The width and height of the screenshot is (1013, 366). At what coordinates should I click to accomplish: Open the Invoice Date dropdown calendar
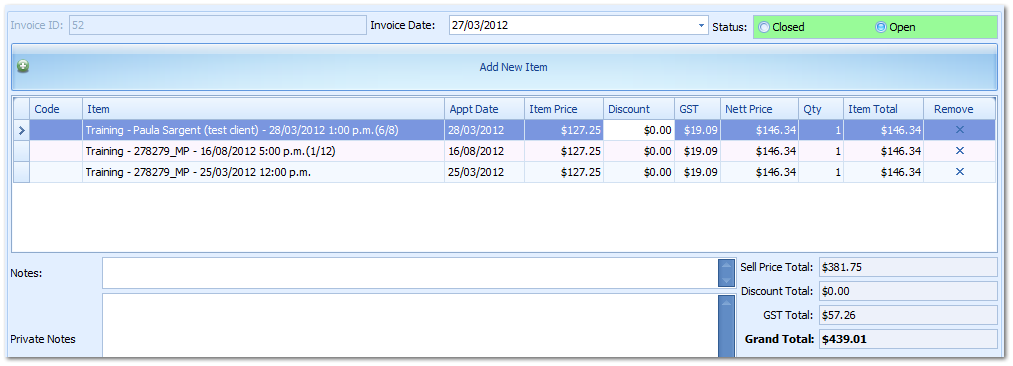click(702, 26)
